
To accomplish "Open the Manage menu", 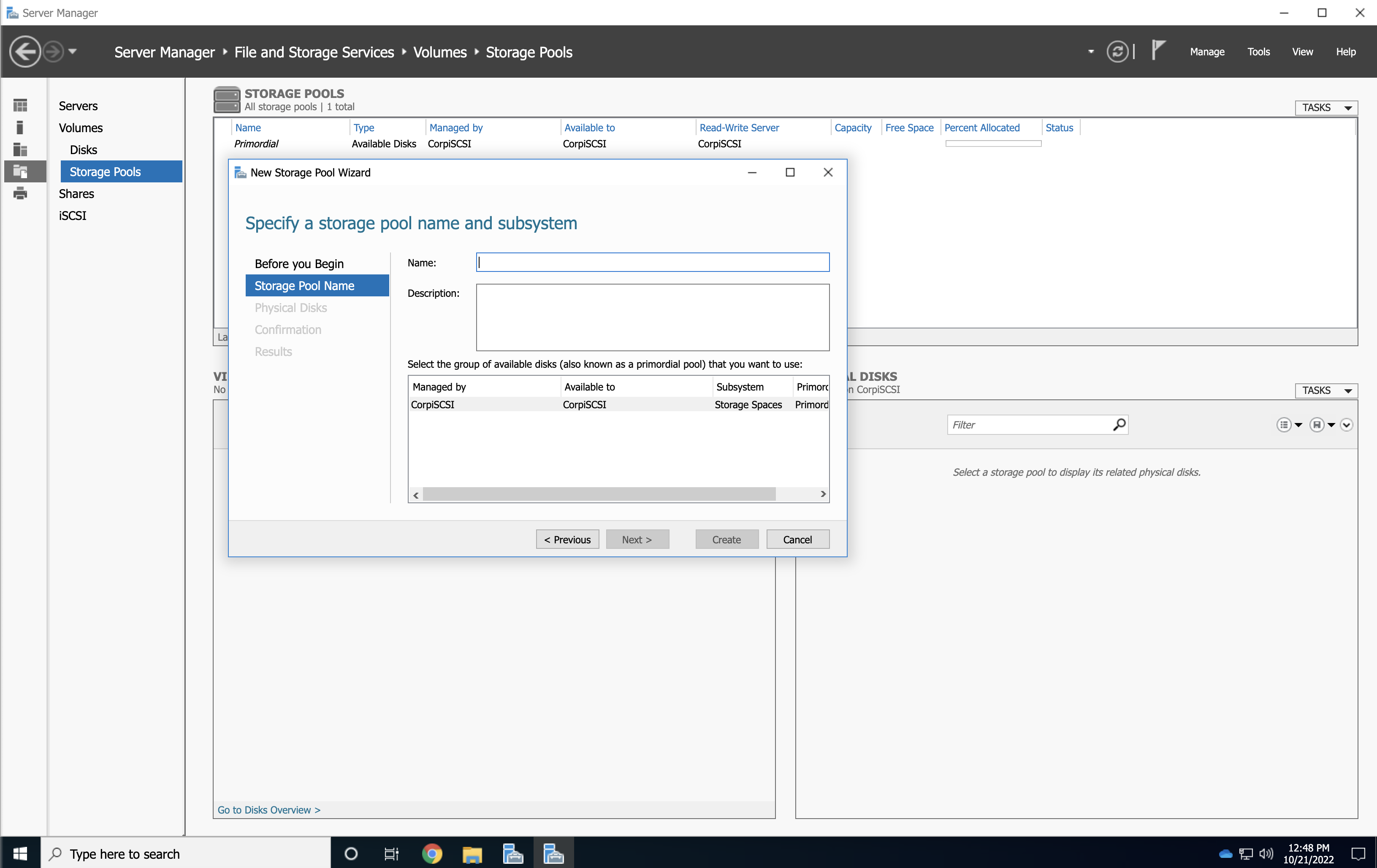I will click(x=1206, y=52).
